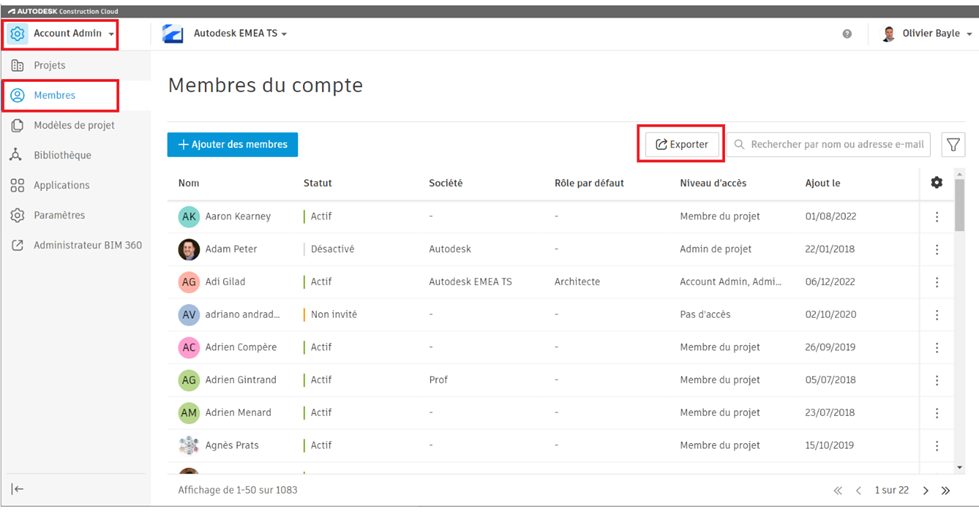This screenshot has width=979, height=525.
Task: Click the scrollbar down arrow
Action: coord(960,468)
